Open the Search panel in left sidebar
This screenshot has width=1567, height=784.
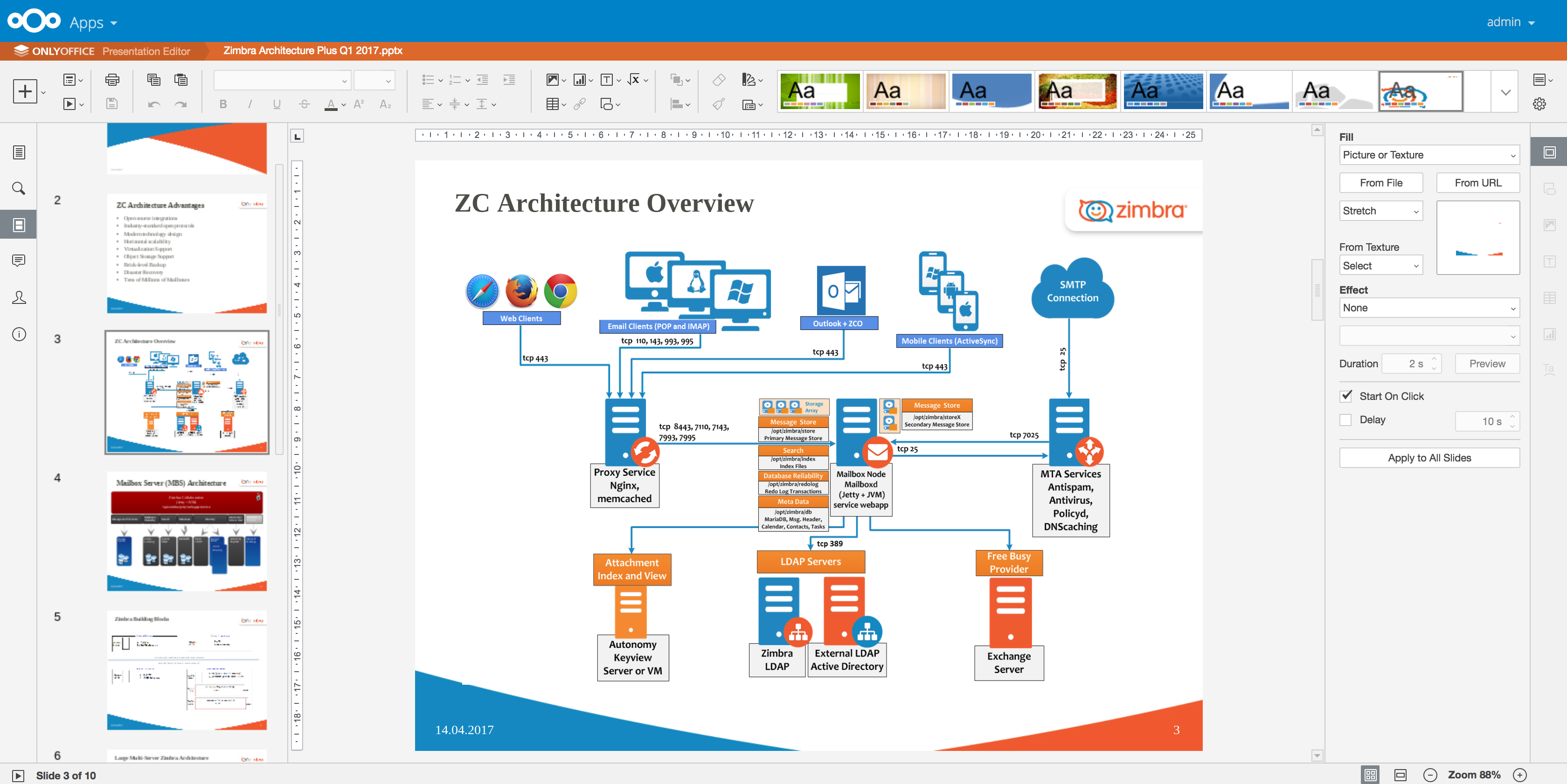[x=19, y=188]
